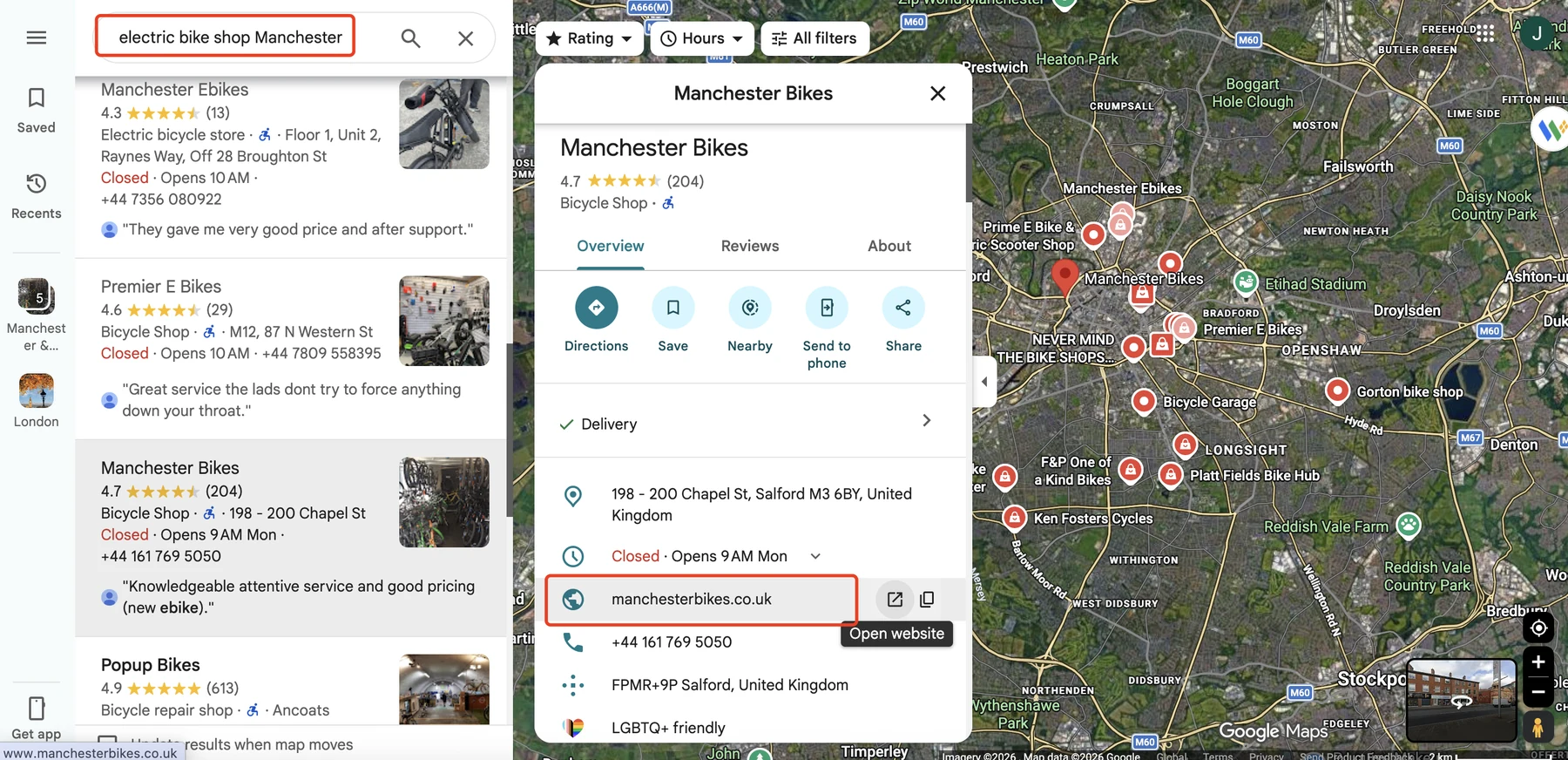Switch to the Overview tab
This screenshot has height=760, width=1568.
point(611,247)
